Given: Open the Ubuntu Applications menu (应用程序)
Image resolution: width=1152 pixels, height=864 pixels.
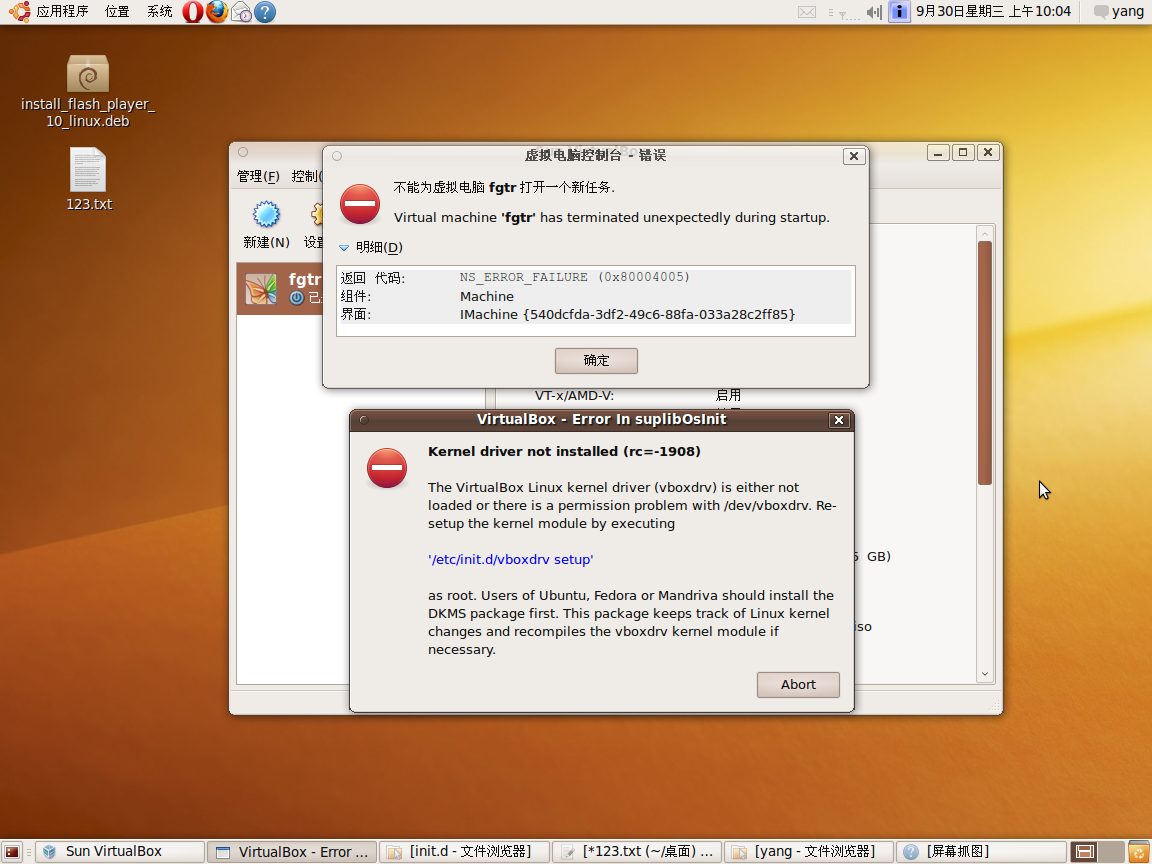Looking at the screenshot, I should pyautogui.click(x=62, y=11).
